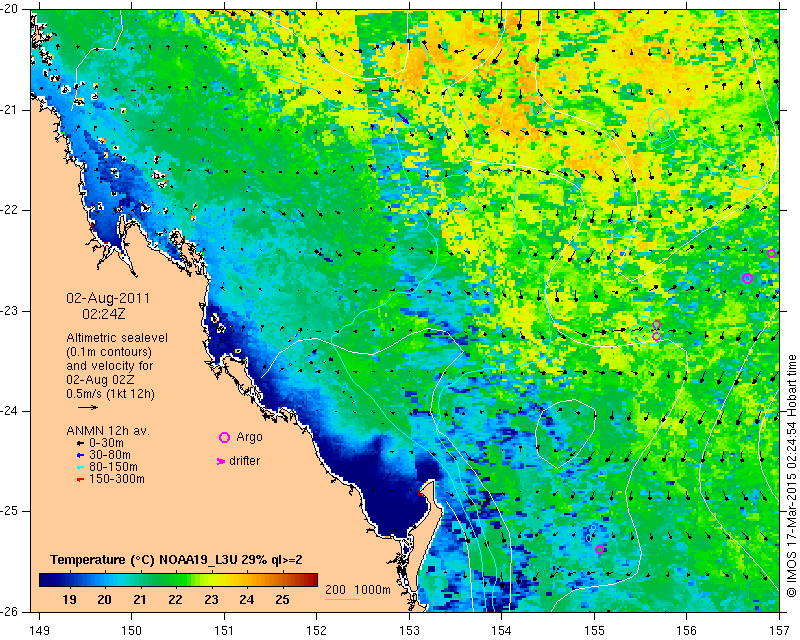Click the magenta drifter symbol in the legend

(221, 461)
